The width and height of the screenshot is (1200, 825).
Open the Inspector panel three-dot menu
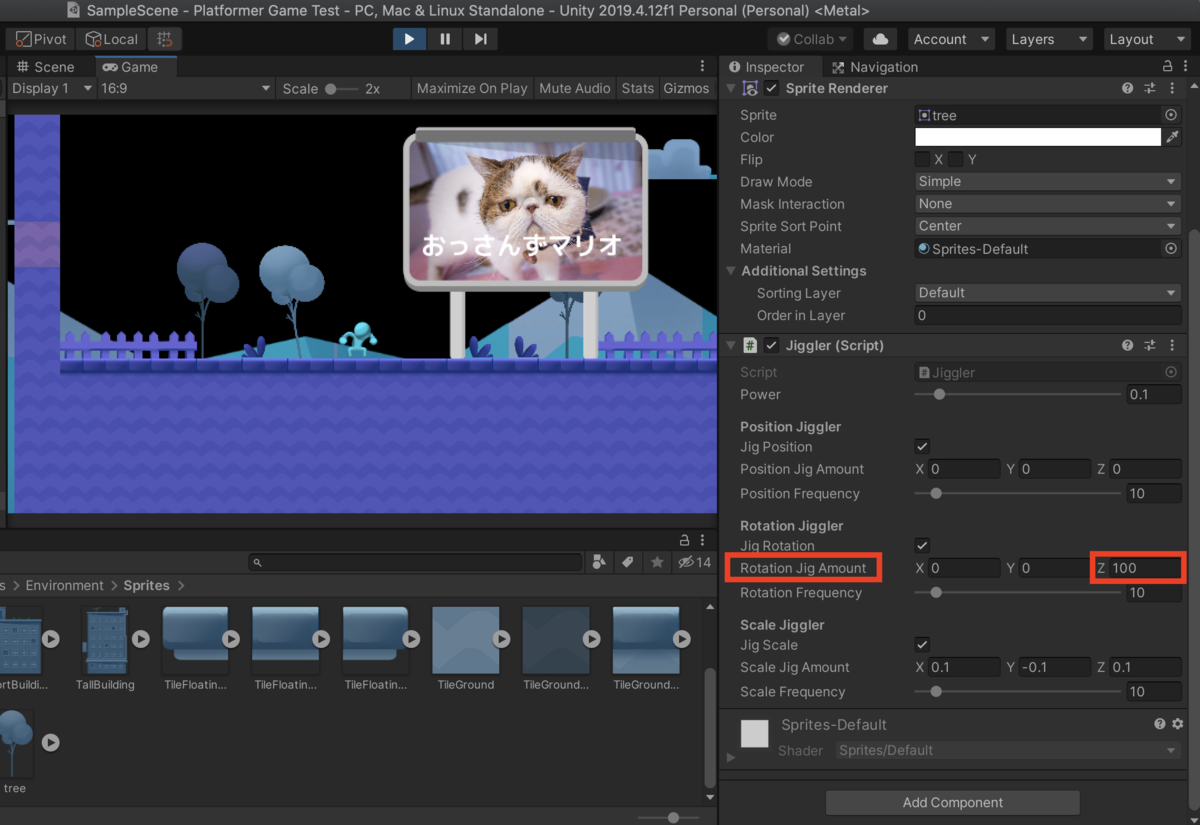coord(1185,66)
